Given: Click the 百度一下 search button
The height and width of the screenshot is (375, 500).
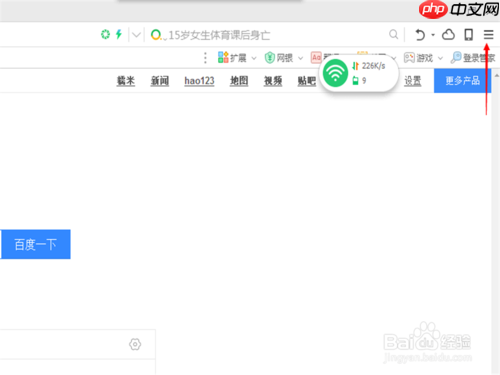Looking at the screenshot, I should (x=35, y=244).
